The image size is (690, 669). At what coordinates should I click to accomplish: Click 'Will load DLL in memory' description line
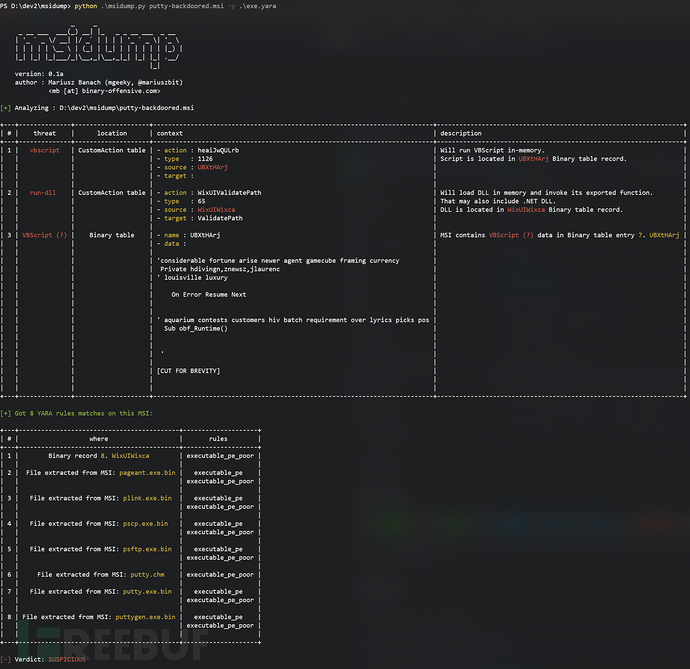547,192
